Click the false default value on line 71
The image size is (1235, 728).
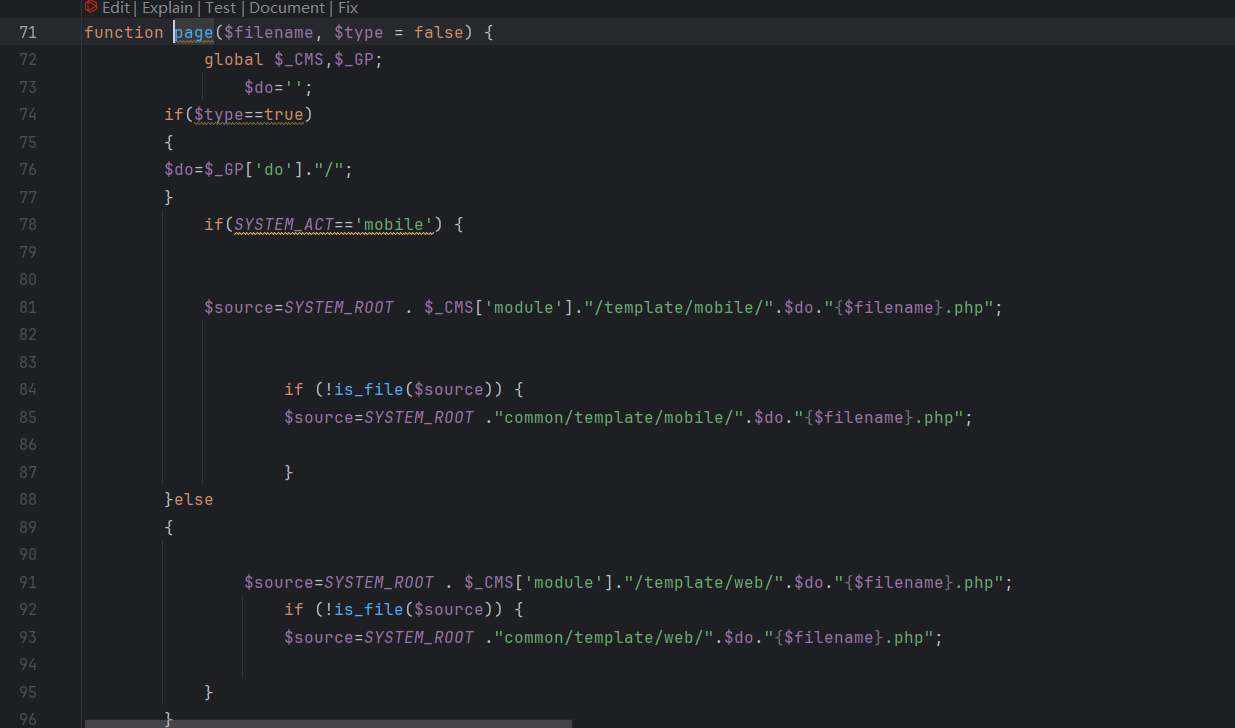439,32
